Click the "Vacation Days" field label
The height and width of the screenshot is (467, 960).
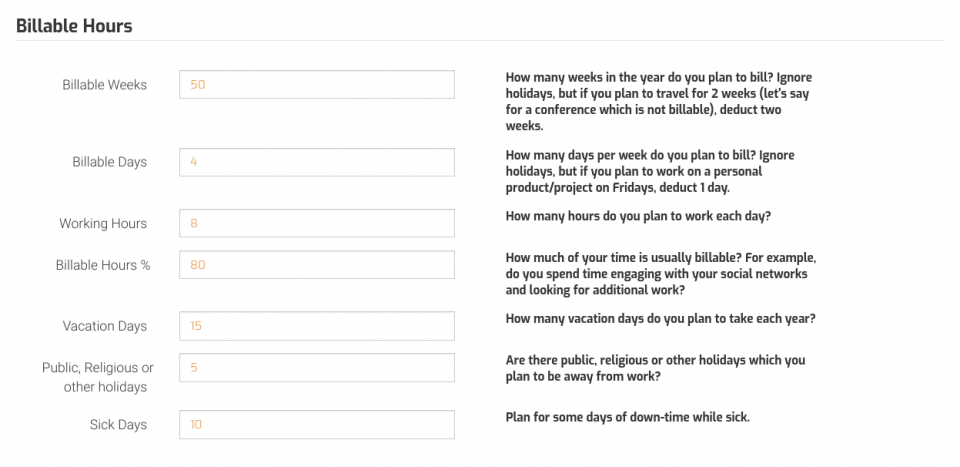[x=104, y=326]
